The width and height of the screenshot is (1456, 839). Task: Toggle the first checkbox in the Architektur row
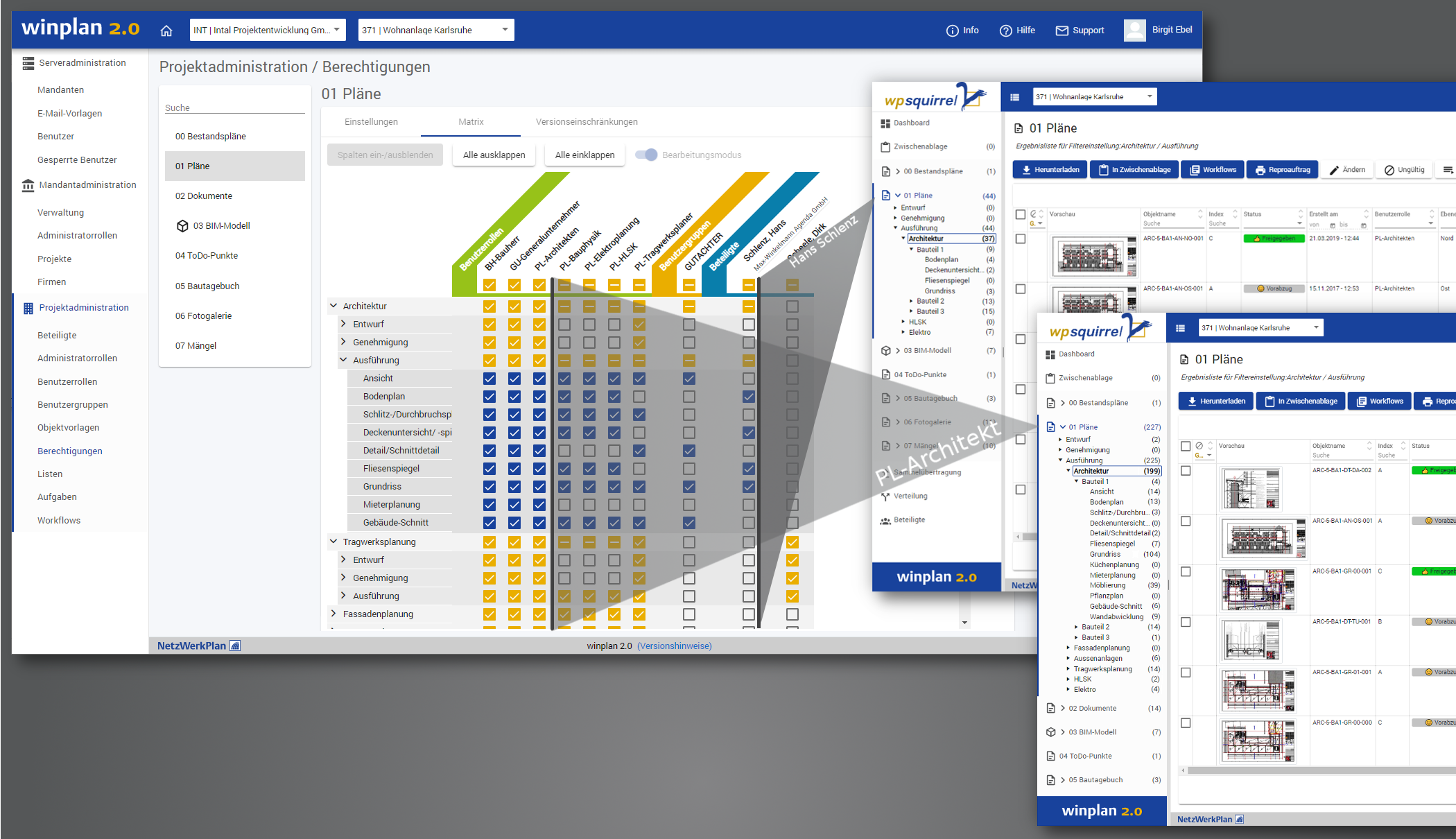pyautogui.click(x=489, y=306)
